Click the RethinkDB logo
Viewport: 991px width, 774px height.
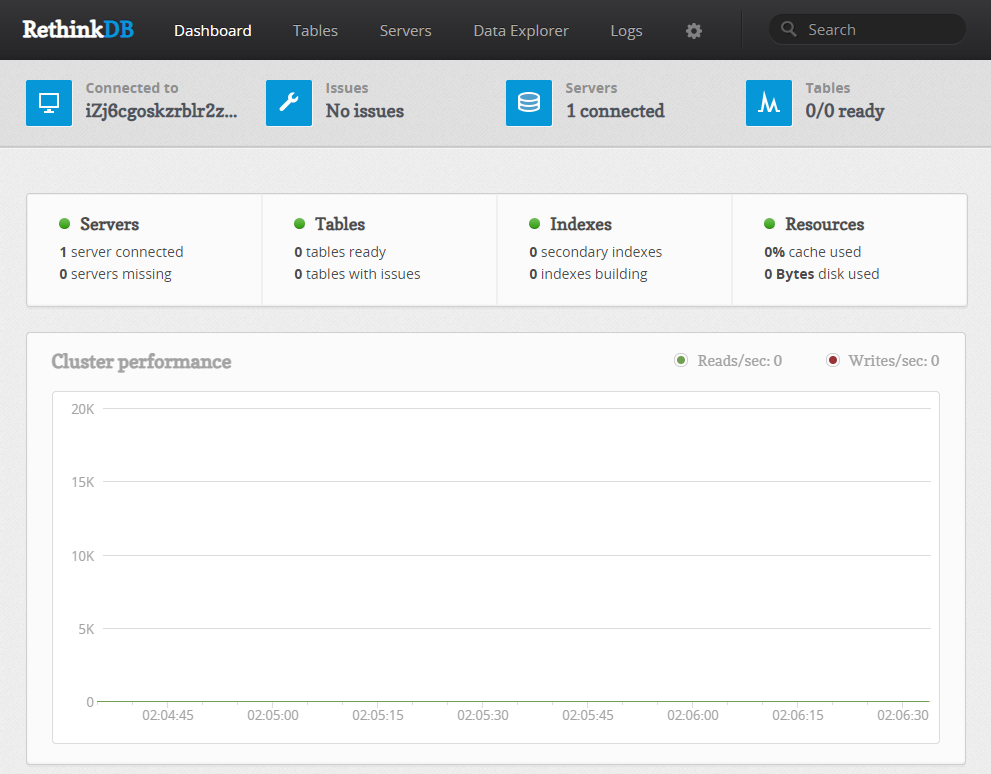tap(78, 30)
